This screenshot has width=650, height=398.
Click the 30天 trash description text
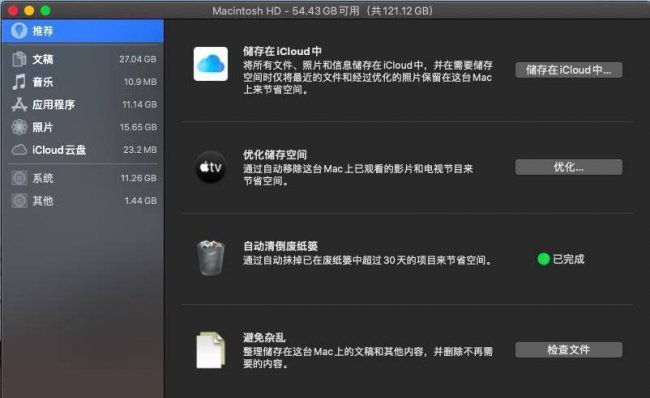tap(368, 260)
